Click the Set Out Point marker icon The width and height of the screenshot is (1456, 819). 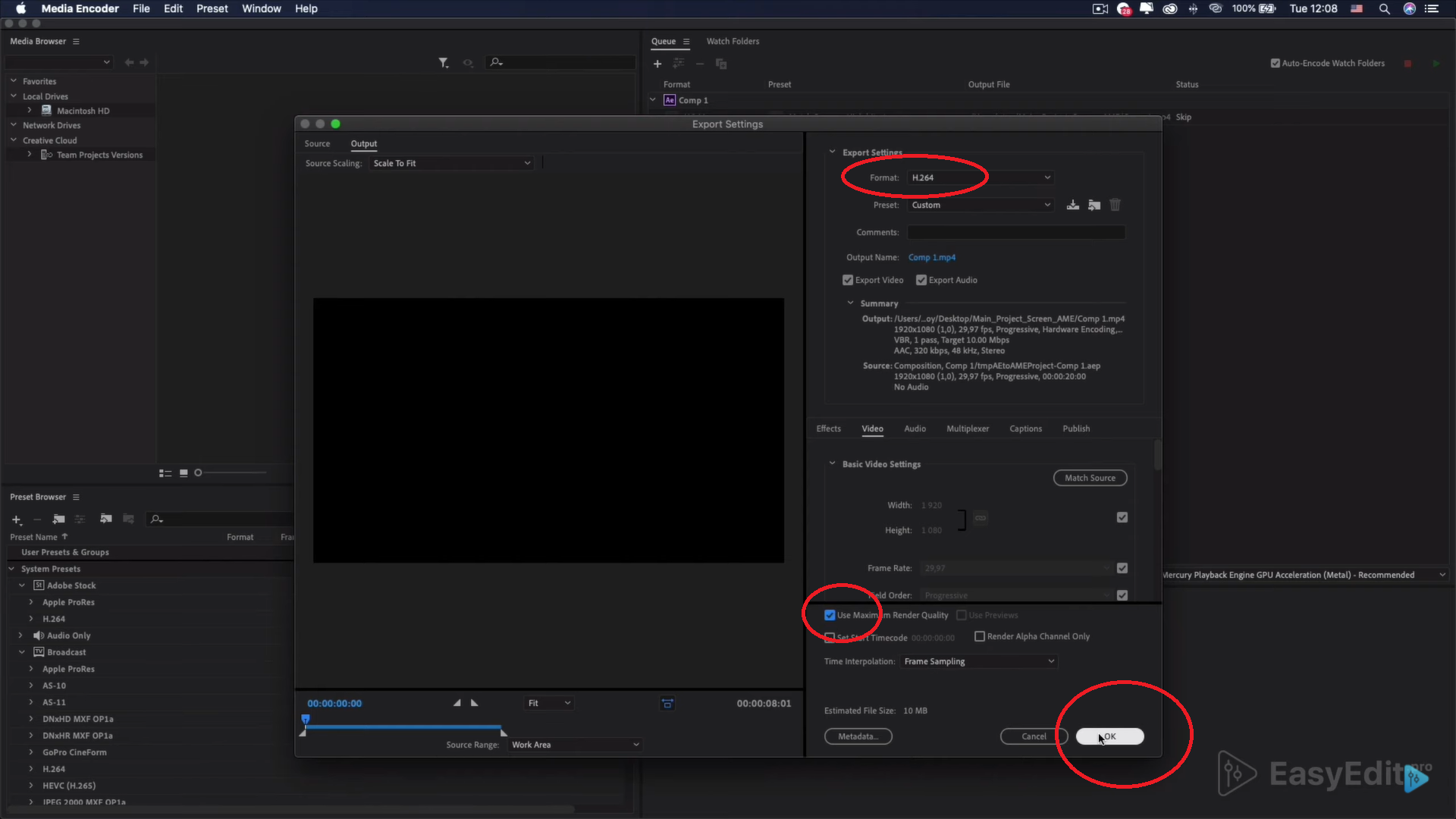(x=475, y=703)
